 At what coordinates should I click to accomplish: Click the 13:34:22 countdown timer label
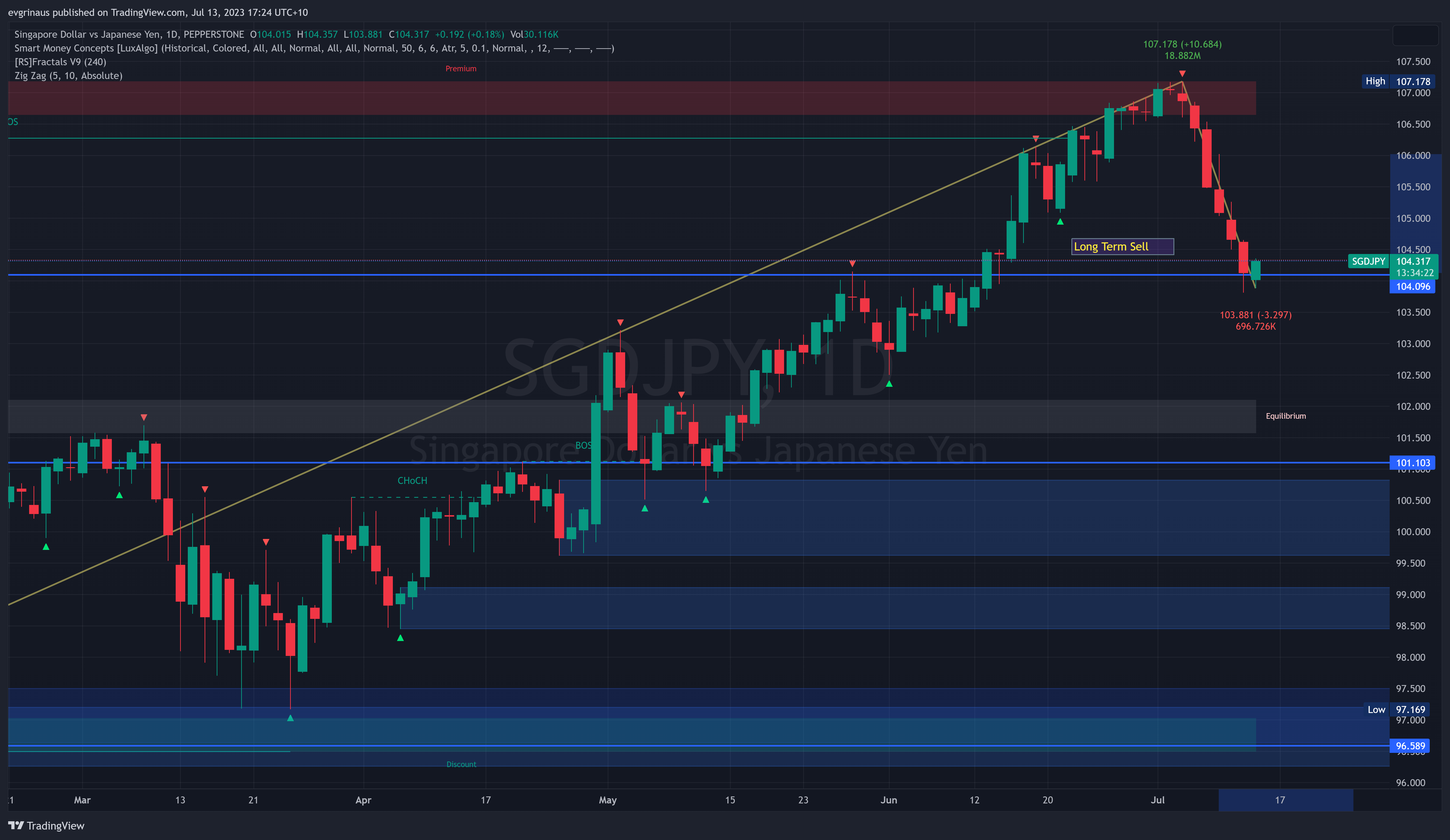click(x=1414, y=273)
